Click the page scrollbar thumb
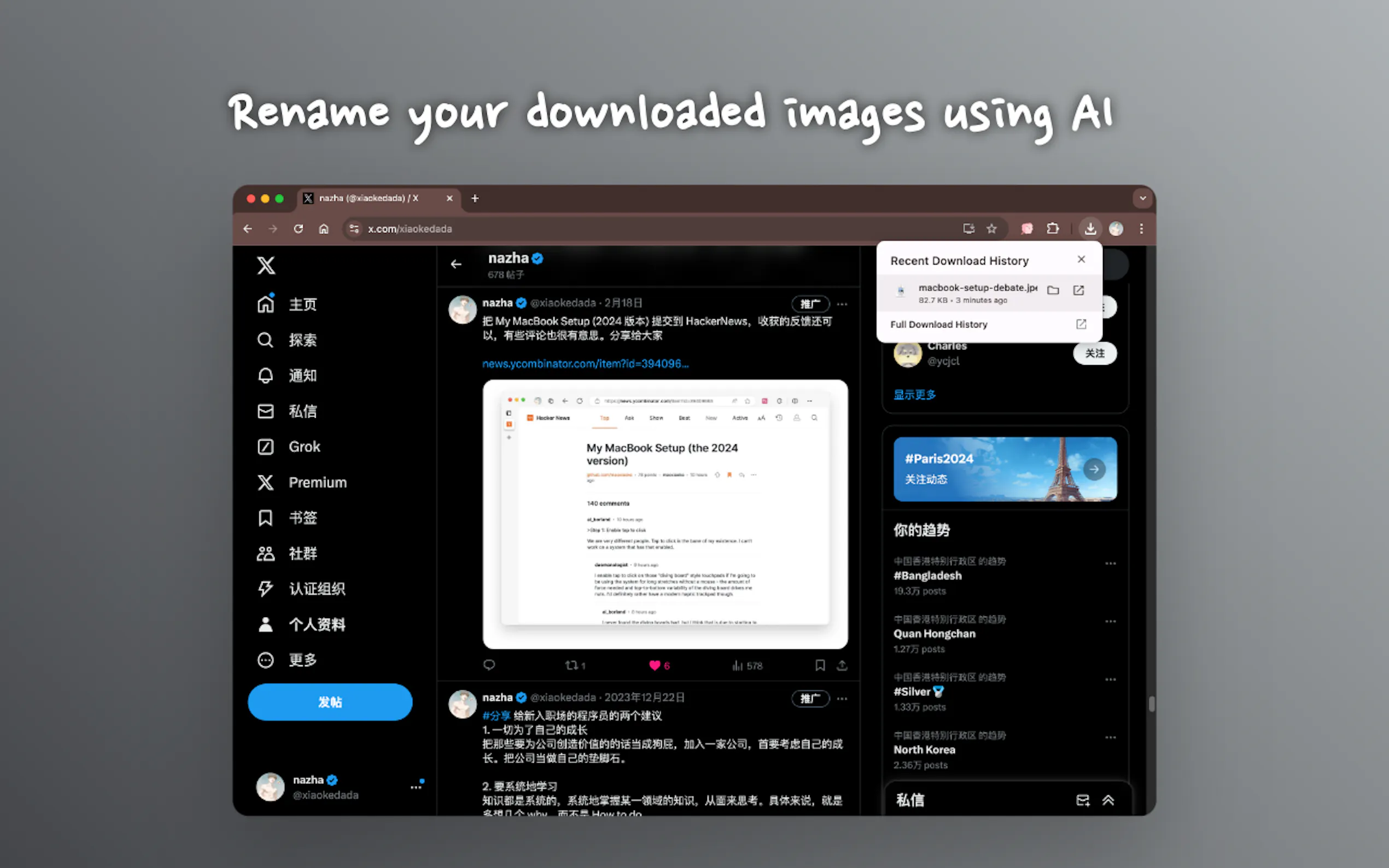Image resolution: width=1389 pixels, height=868 pixels. click(1151, 704)
